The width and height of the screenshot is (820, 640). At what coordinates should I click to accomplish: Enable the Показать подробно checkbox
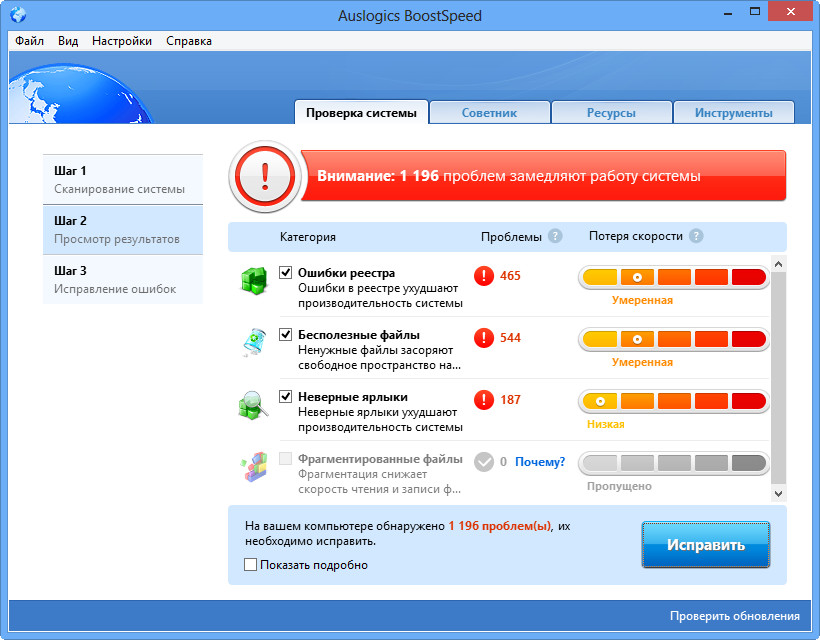250,565
